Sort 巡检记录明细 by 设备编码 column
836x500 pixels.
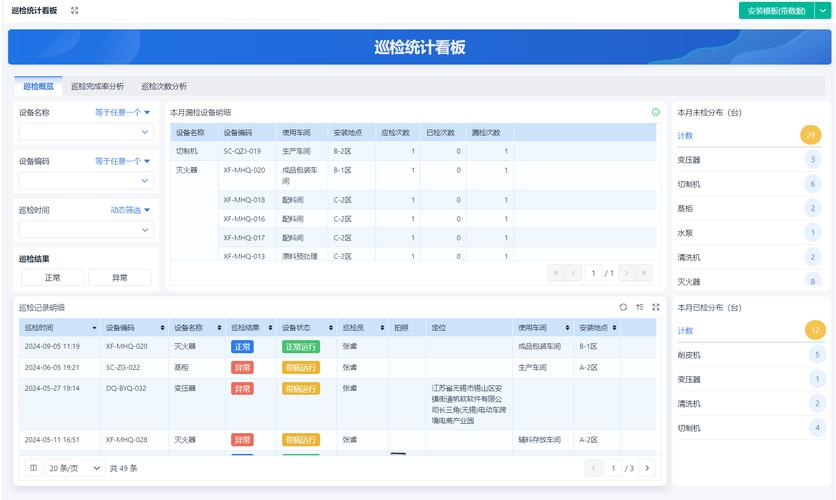coord(163,328)
